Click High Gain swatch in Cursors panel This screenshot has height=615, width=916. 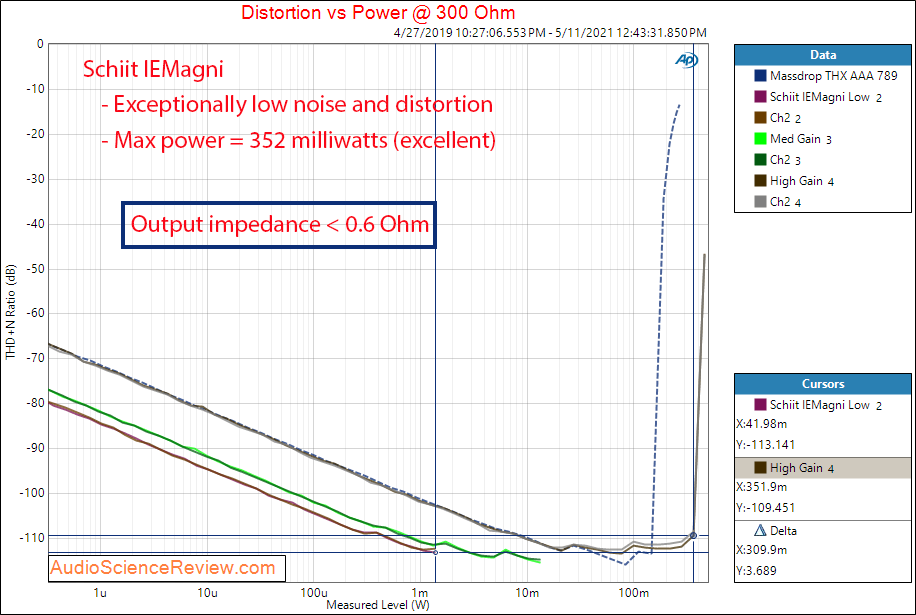pyautogui.click(x=760, y=467)
